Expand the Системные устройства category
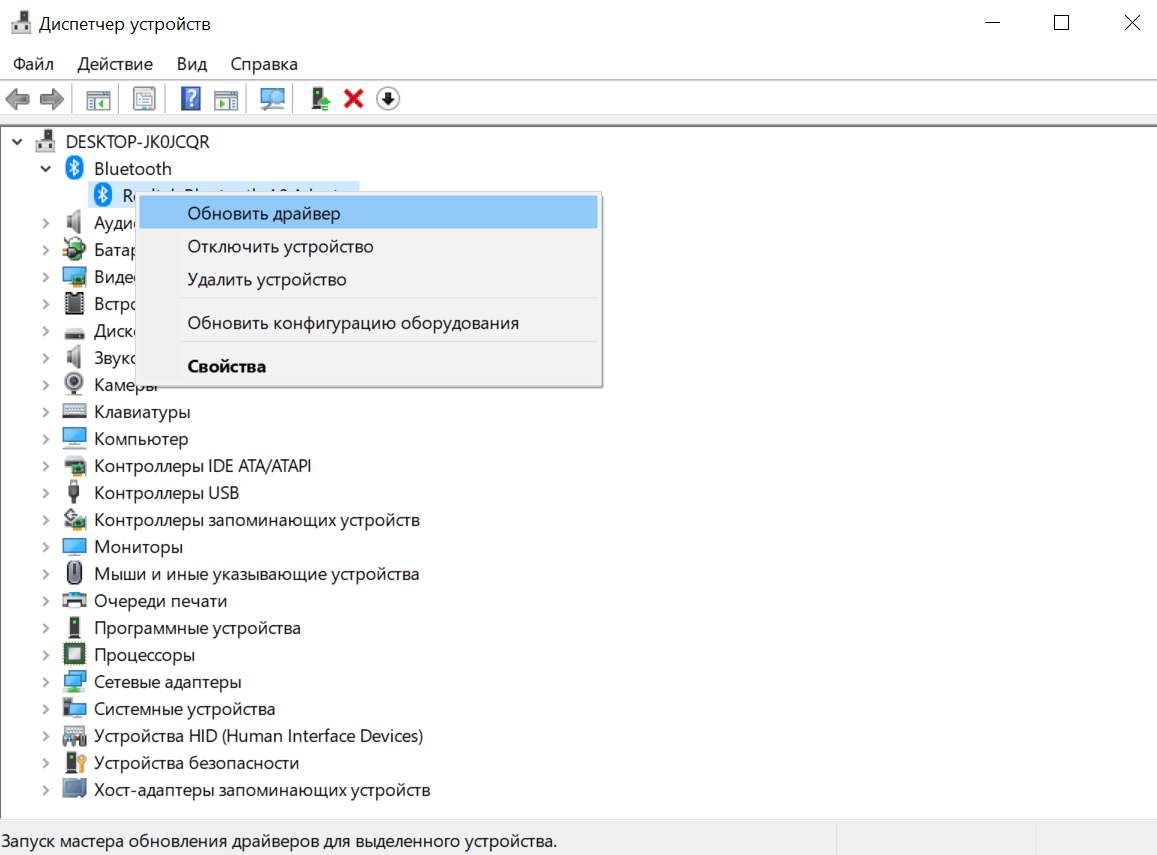Viewport: 1157px width, 855px height. click(46, 709)
